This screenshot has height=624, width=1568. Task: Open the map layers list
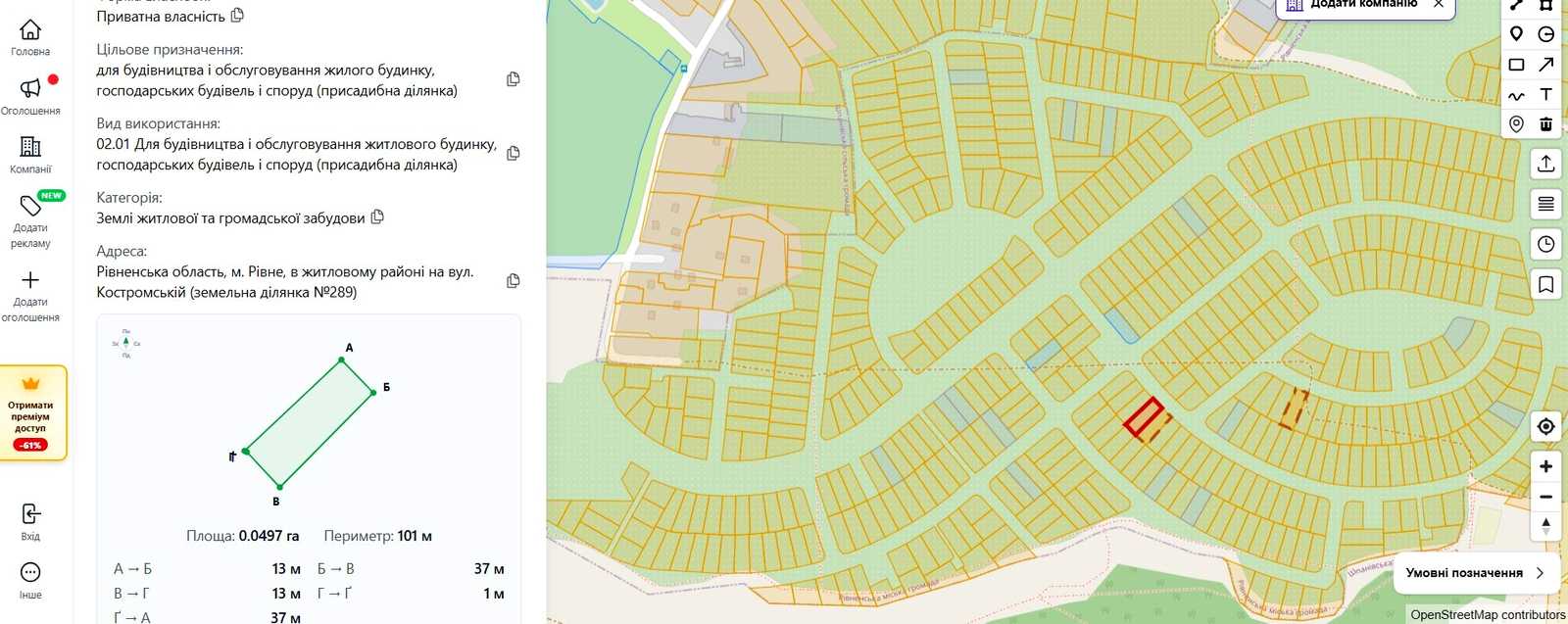1545,204
